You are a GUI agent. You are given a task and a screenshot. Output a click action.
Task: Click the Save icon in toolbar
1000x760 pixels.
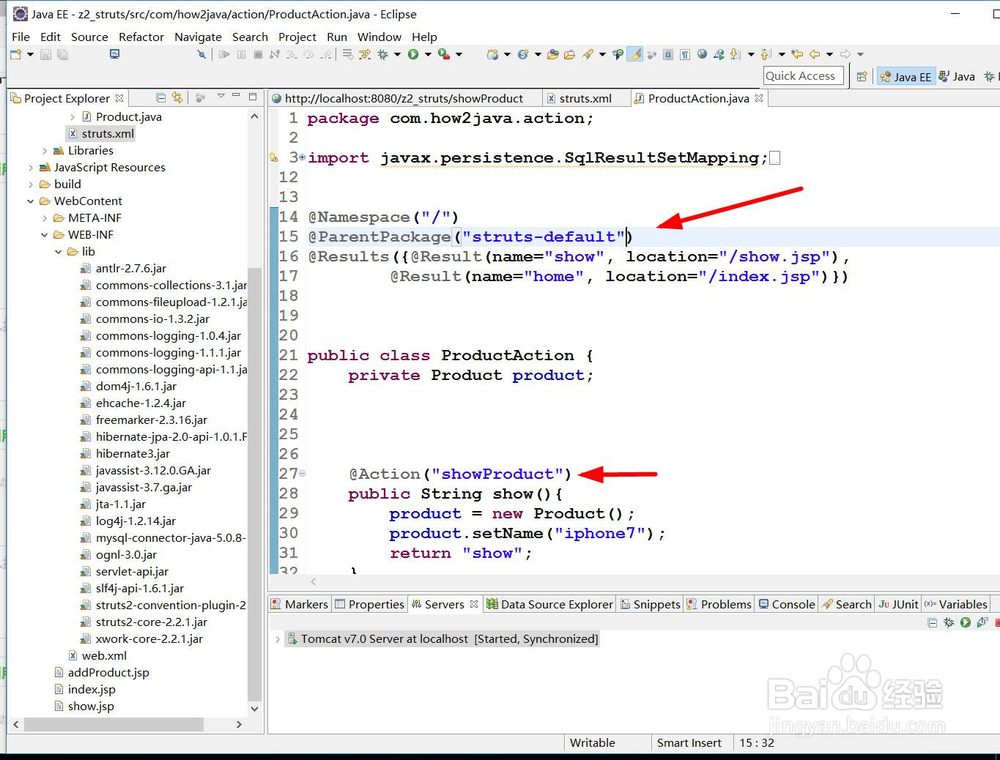[x=45, y=54]
